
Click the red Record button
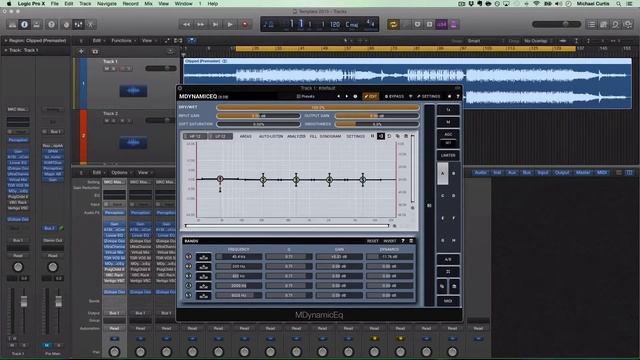(245, 24)
